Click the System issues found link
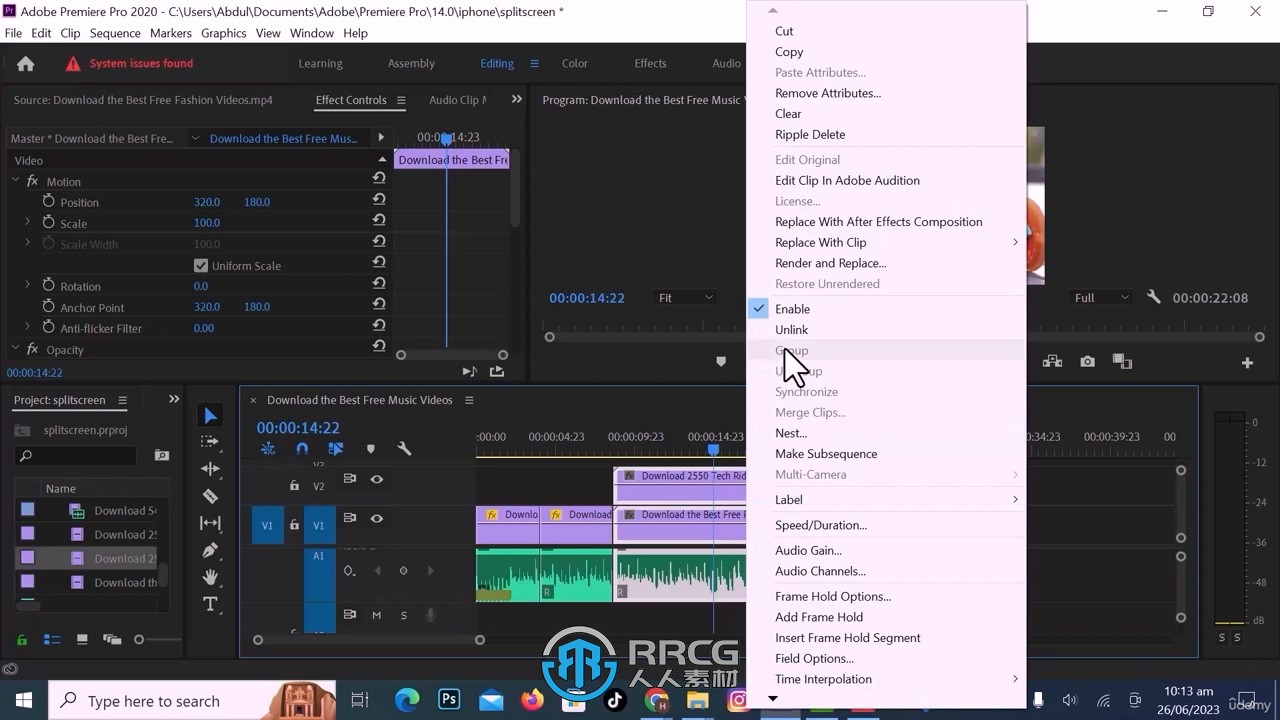1280x720 pixels. pyautogui.click(x=141, y=63)
